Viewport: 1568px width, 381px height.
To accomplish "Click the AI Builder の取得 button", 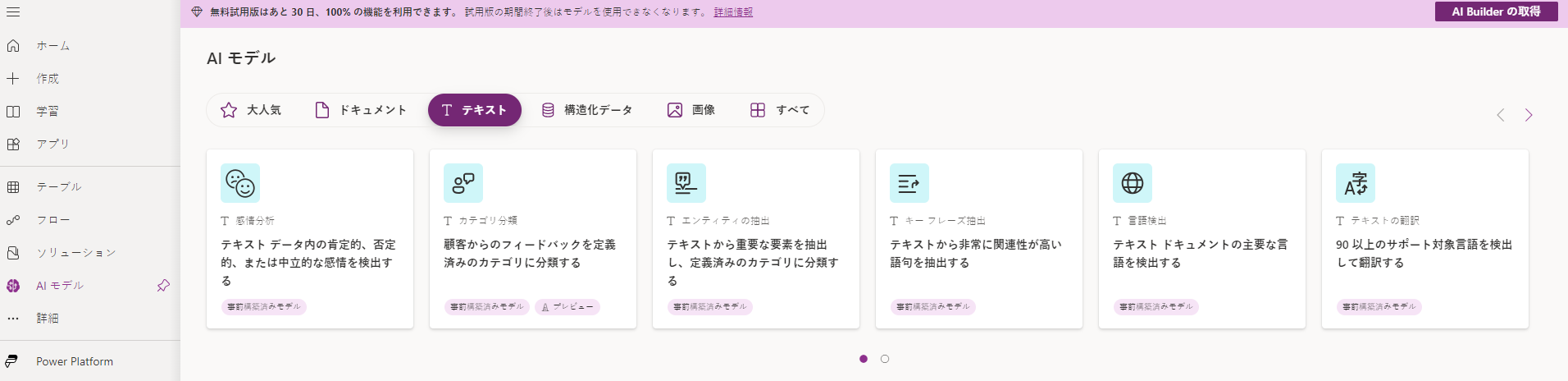I will pyautogui.click(x=1496, y=11).
